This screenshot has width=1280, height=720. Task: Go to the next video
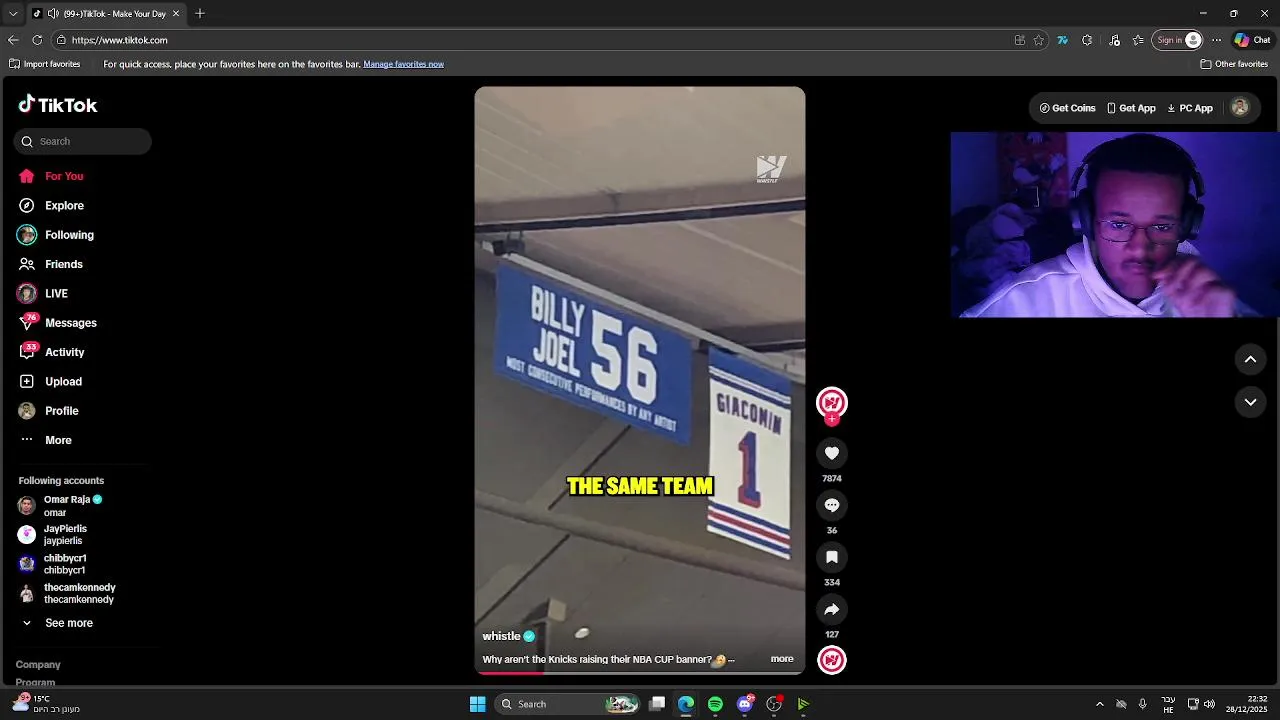coord(1250,402)
